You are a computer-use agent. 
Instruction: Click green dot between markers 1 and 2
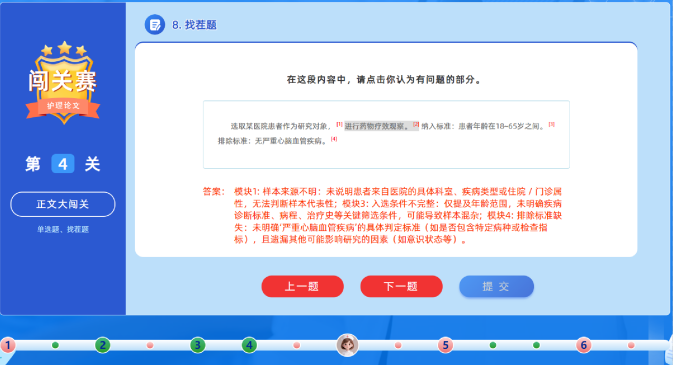point(55,345)
